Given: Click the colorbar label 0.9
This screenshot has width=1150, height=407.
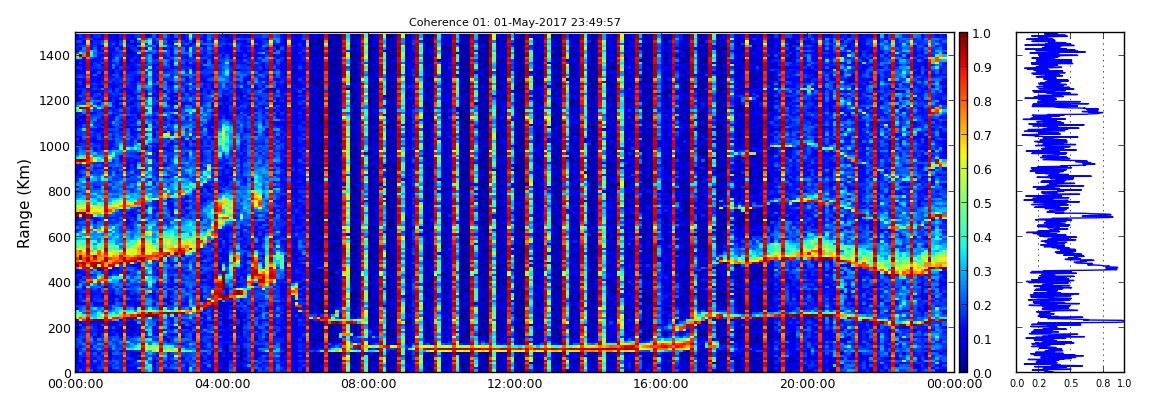Looking at the screenshot, I should pos(981,67).
